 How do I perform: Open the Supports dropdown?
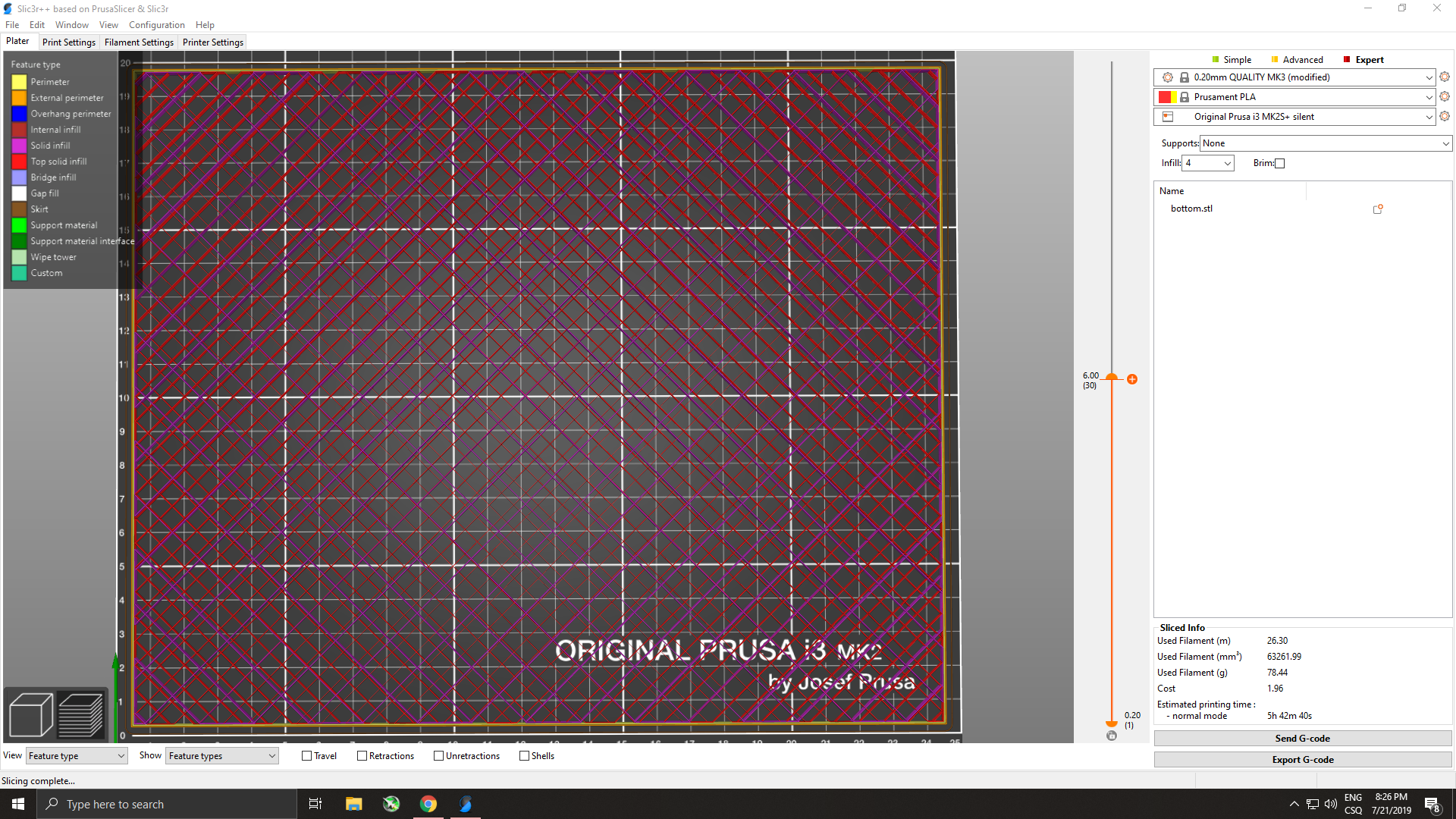click(1326, 143)
